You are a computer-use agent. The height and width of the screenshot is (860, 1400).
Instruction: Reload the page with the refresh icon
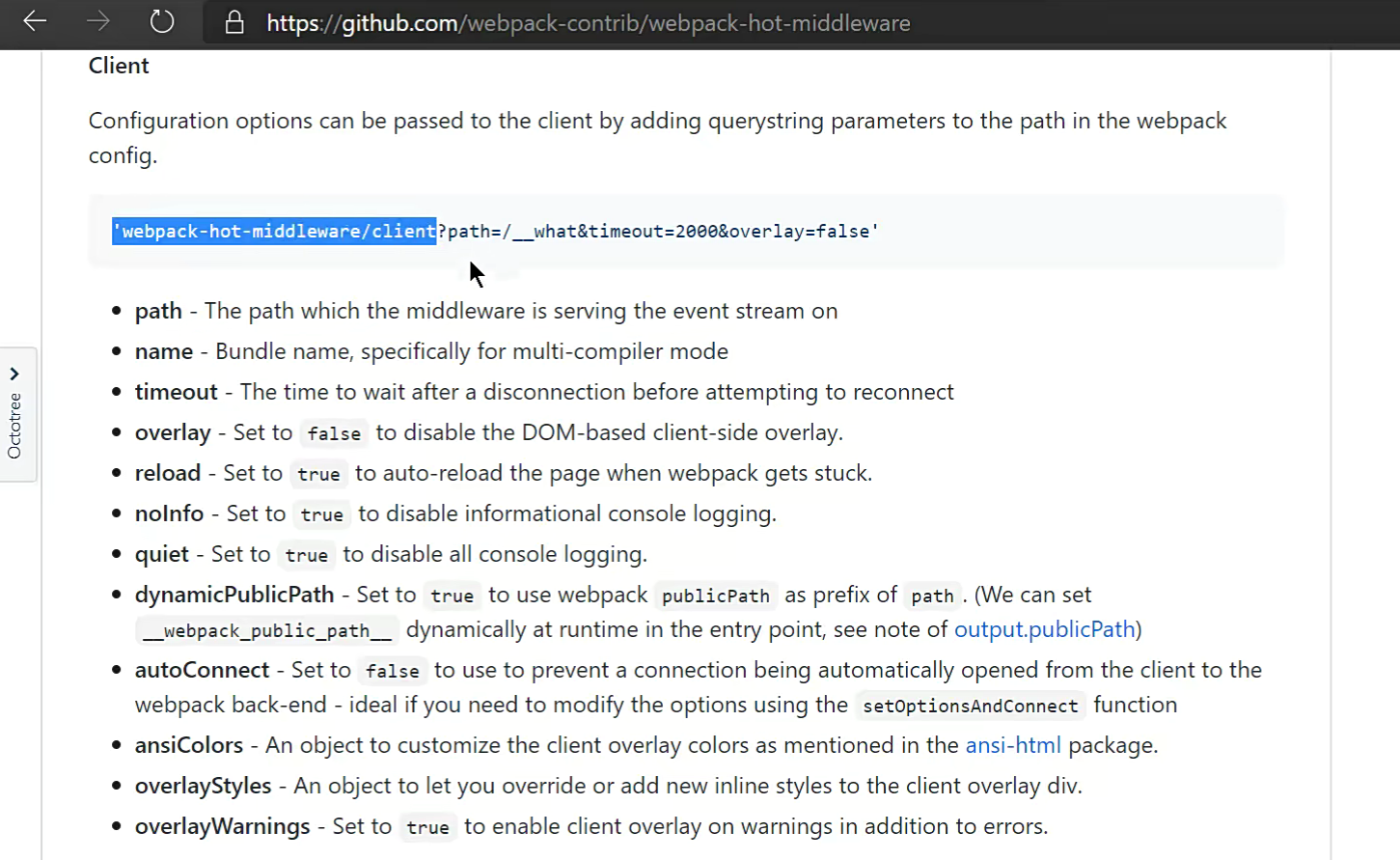(x=162, y=22)
